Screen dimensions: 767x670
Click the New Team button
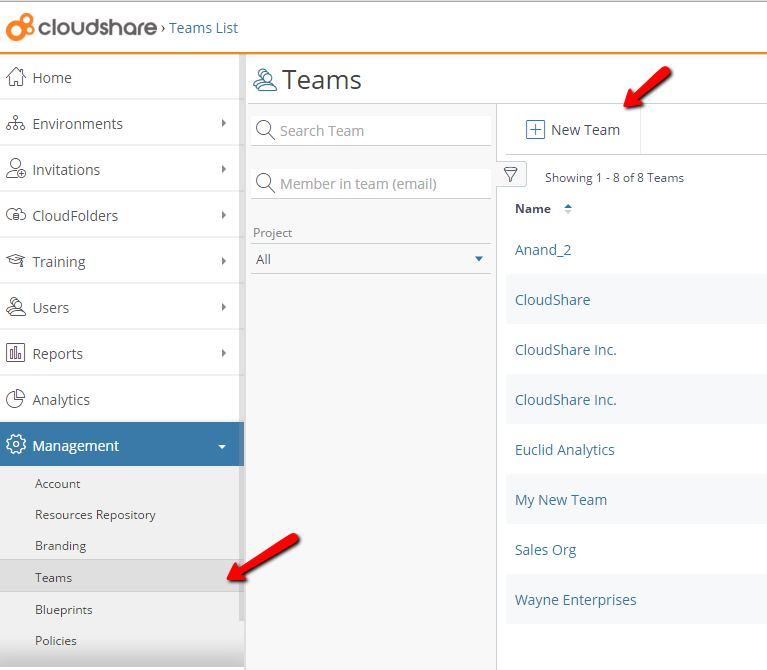point(573,130)
